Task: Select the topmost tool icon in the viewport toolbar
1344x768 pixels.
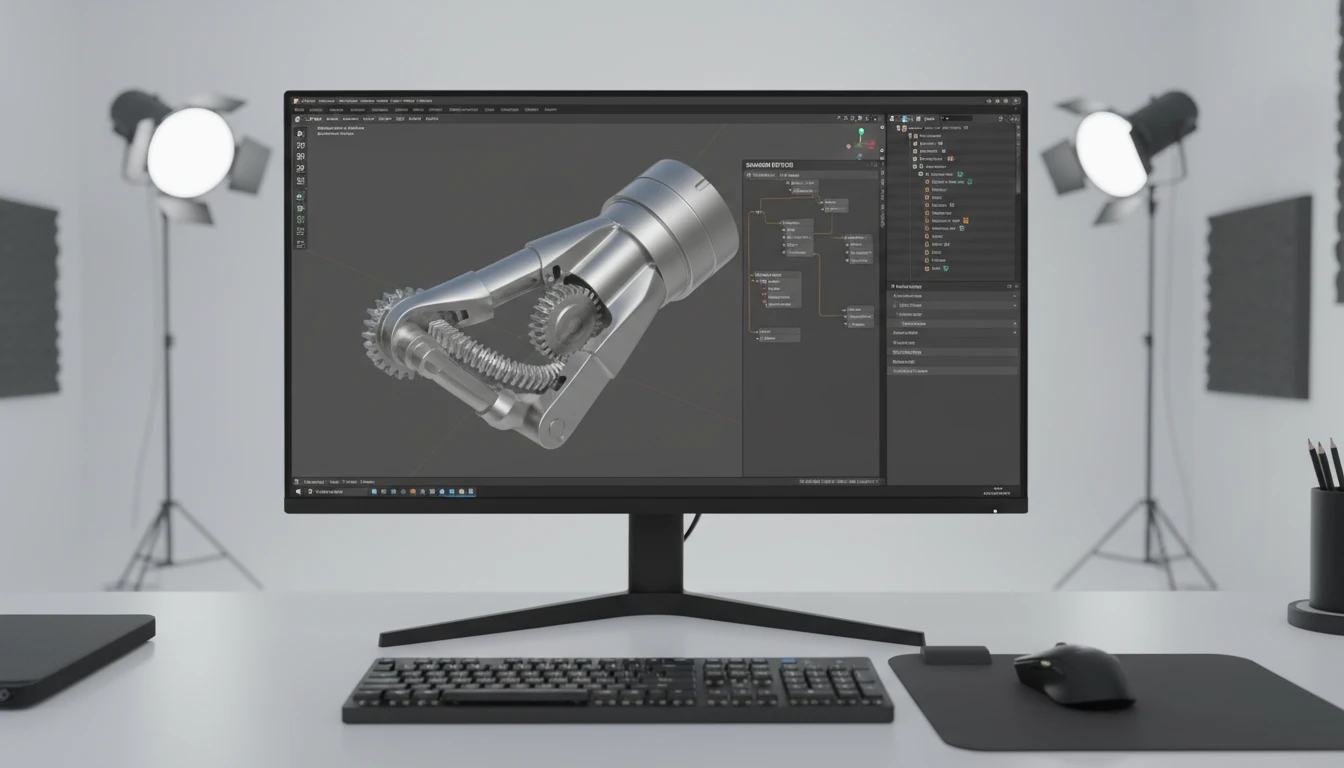Action: click(x=300, y=133)
